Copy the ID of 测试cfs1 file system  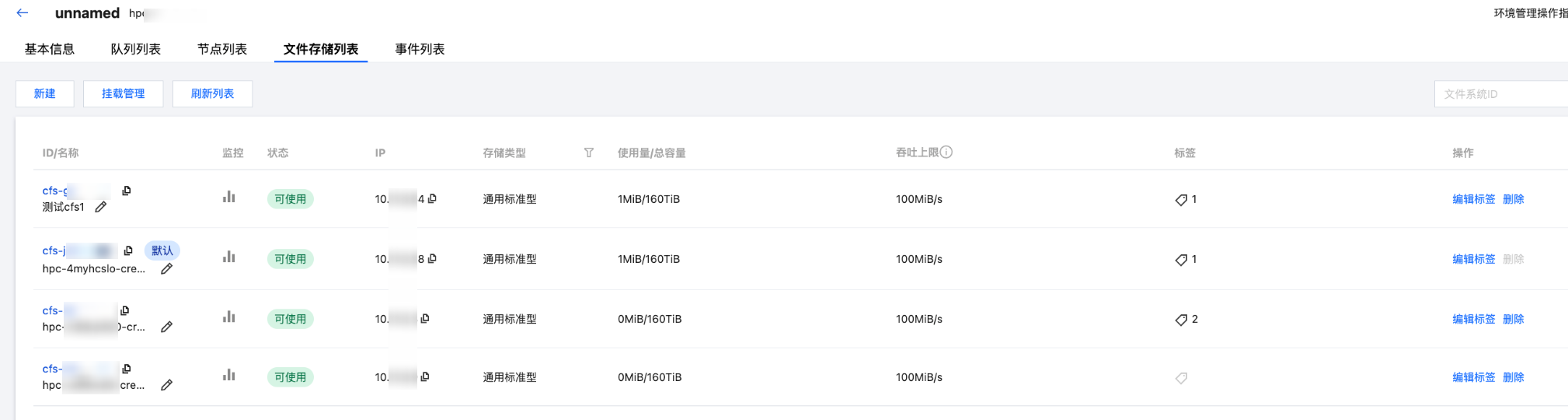(x=127, y=191)
